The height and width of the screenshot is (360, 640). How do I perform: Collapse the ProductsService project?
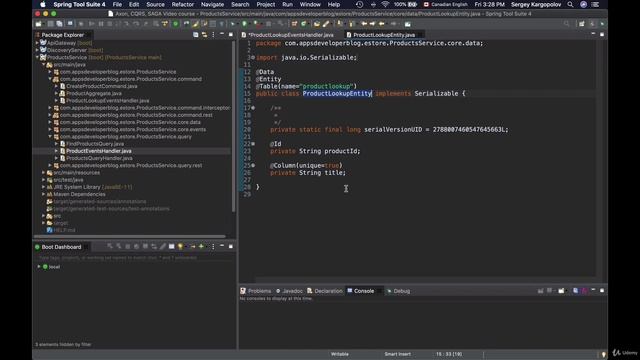[x=37, y=58]
